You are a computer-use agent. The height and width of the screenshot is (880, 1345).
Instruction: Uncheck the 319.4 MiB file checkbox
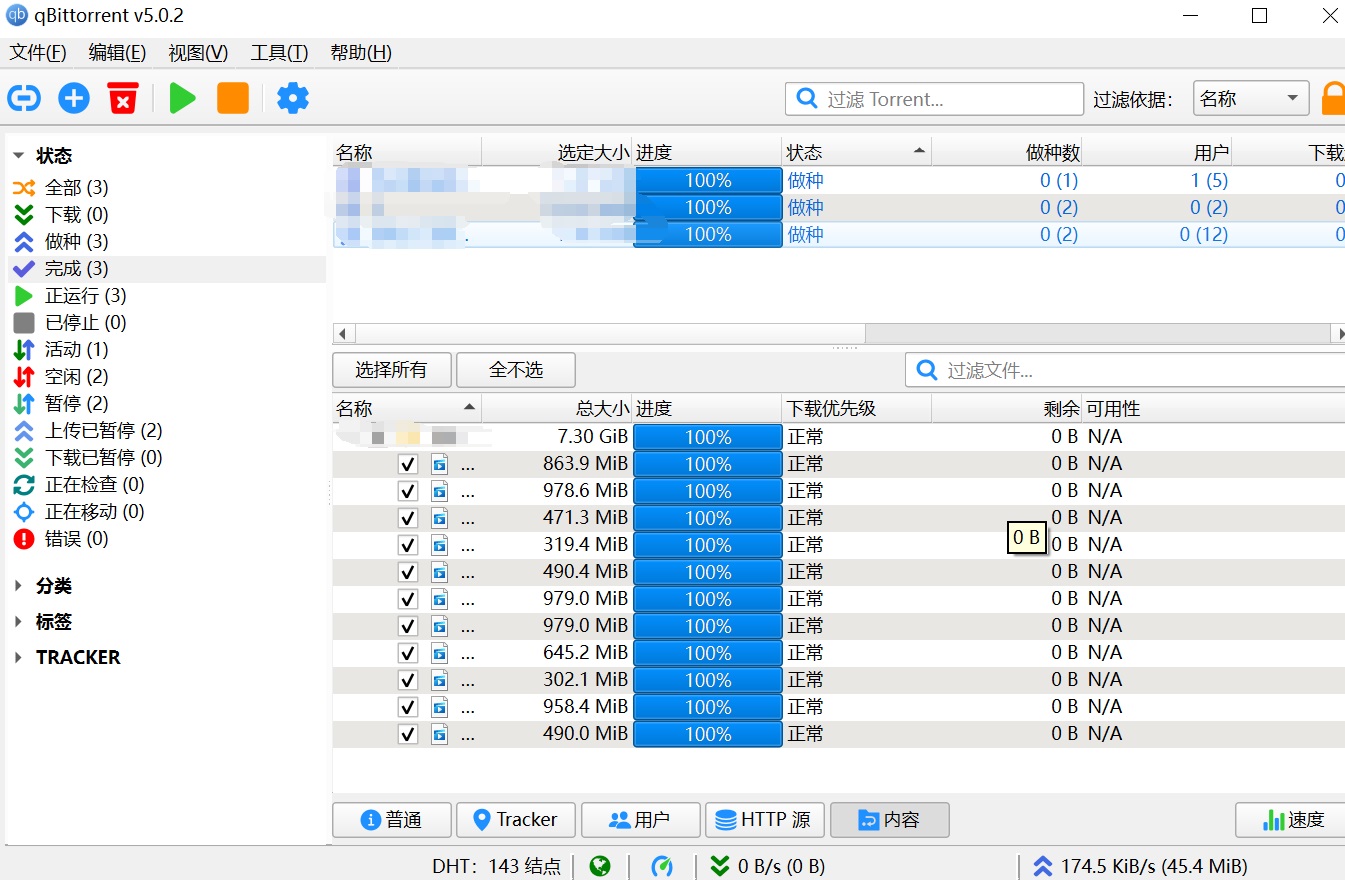pos(407,545)
